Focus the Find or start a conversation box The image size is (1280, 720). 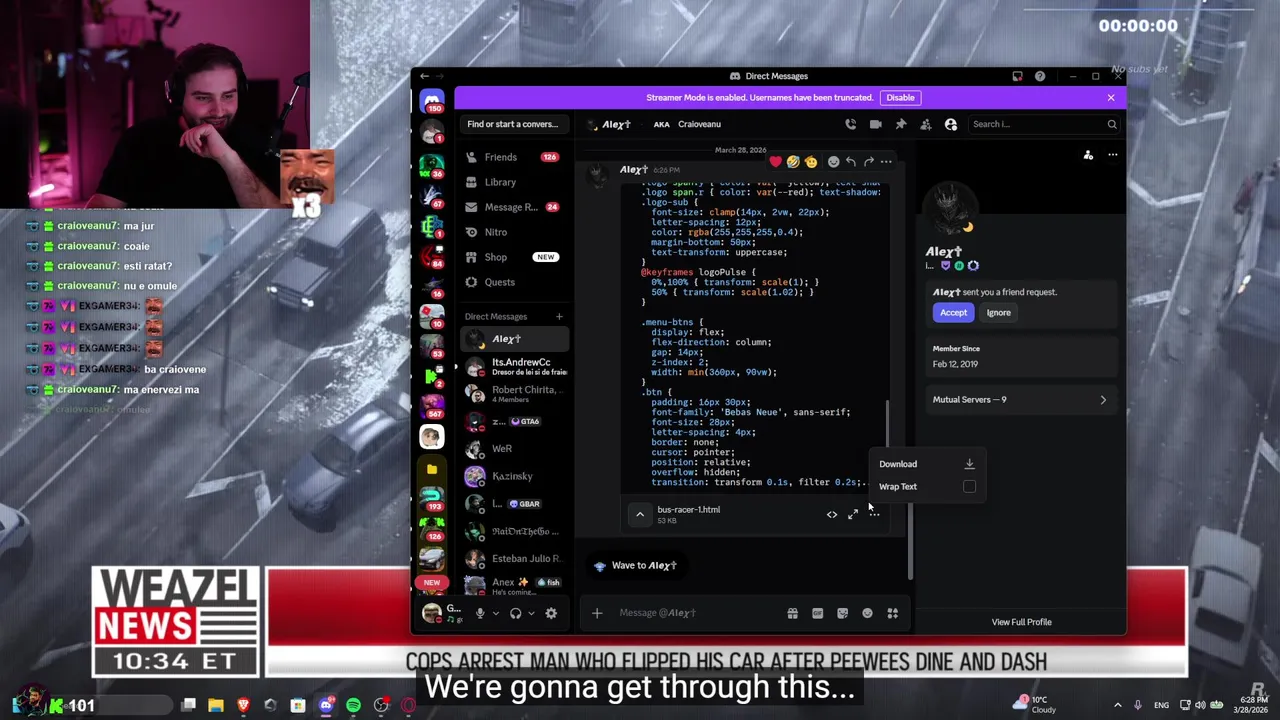tap(515, 124)
